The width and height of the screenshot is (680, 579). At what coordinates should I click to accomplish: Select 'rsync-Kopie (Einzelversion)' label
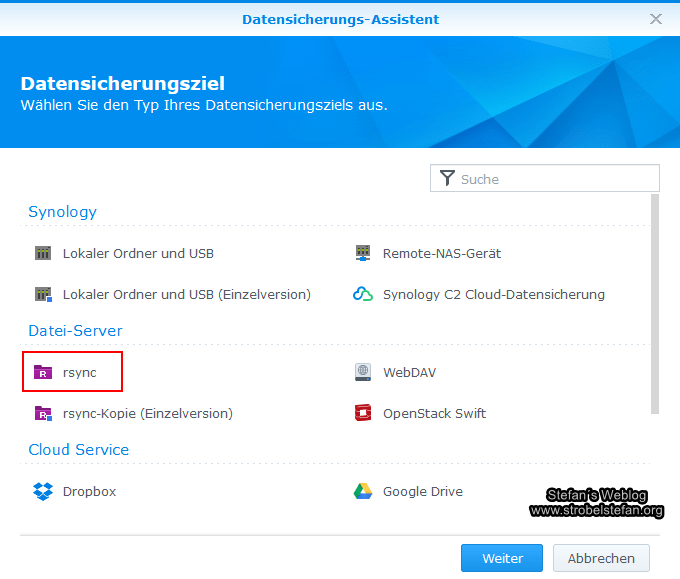148,414
